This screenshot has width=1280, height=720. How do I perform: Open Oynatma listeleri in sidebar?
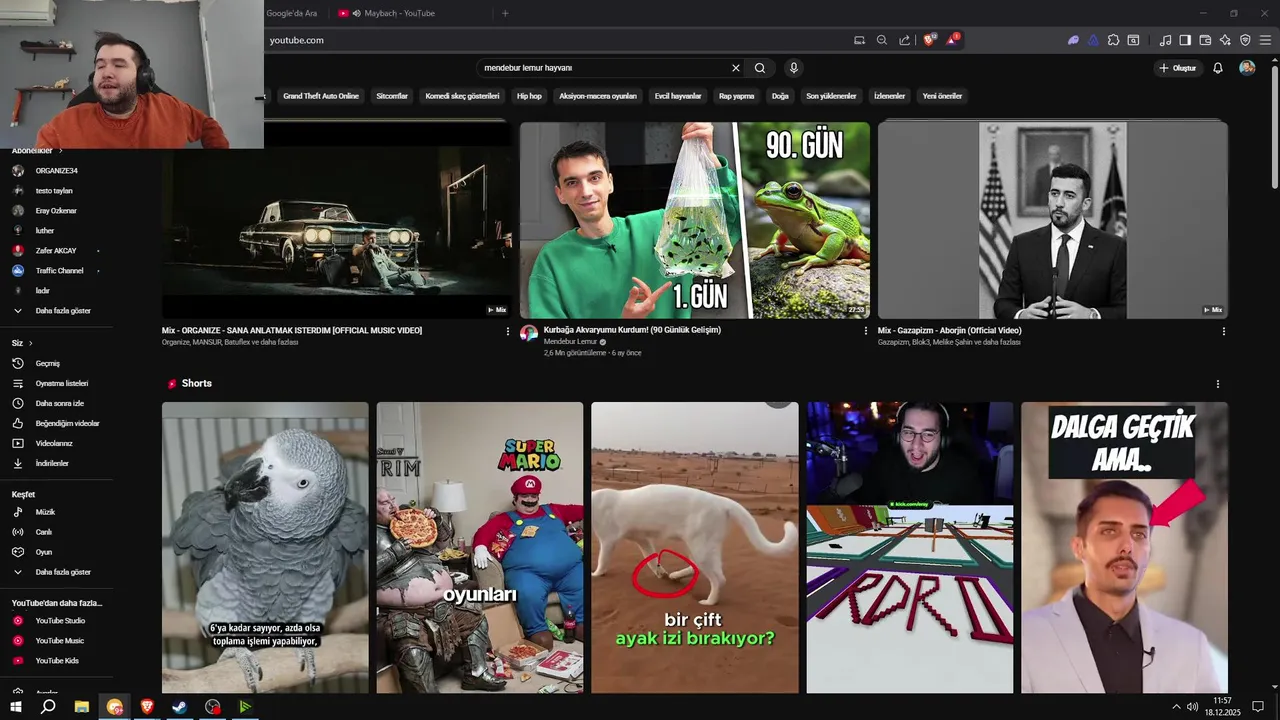(60, 384)
